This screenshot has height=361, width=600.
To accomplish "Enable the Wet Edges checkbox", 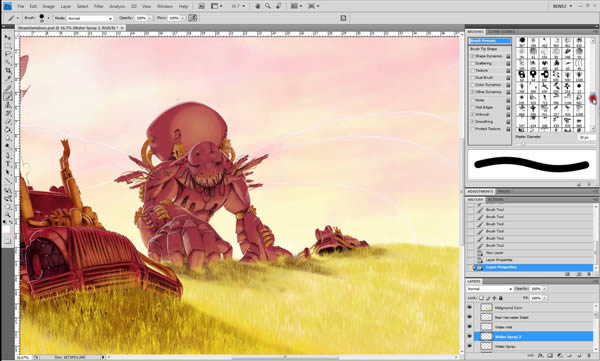I will pos(473,108).
